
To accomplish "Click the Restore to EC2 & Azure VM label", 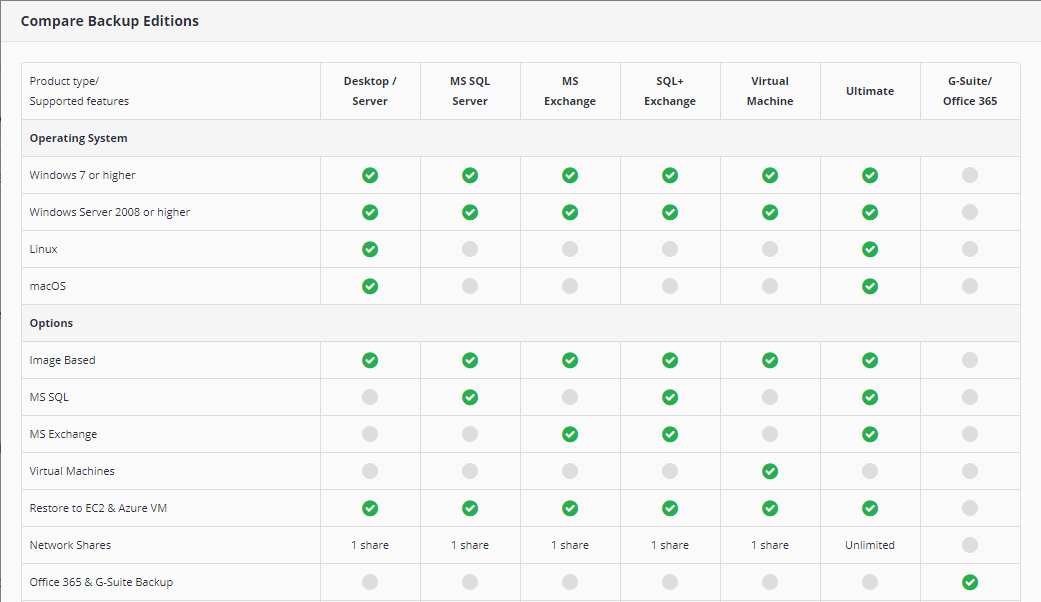I will [x=98, y=508].
